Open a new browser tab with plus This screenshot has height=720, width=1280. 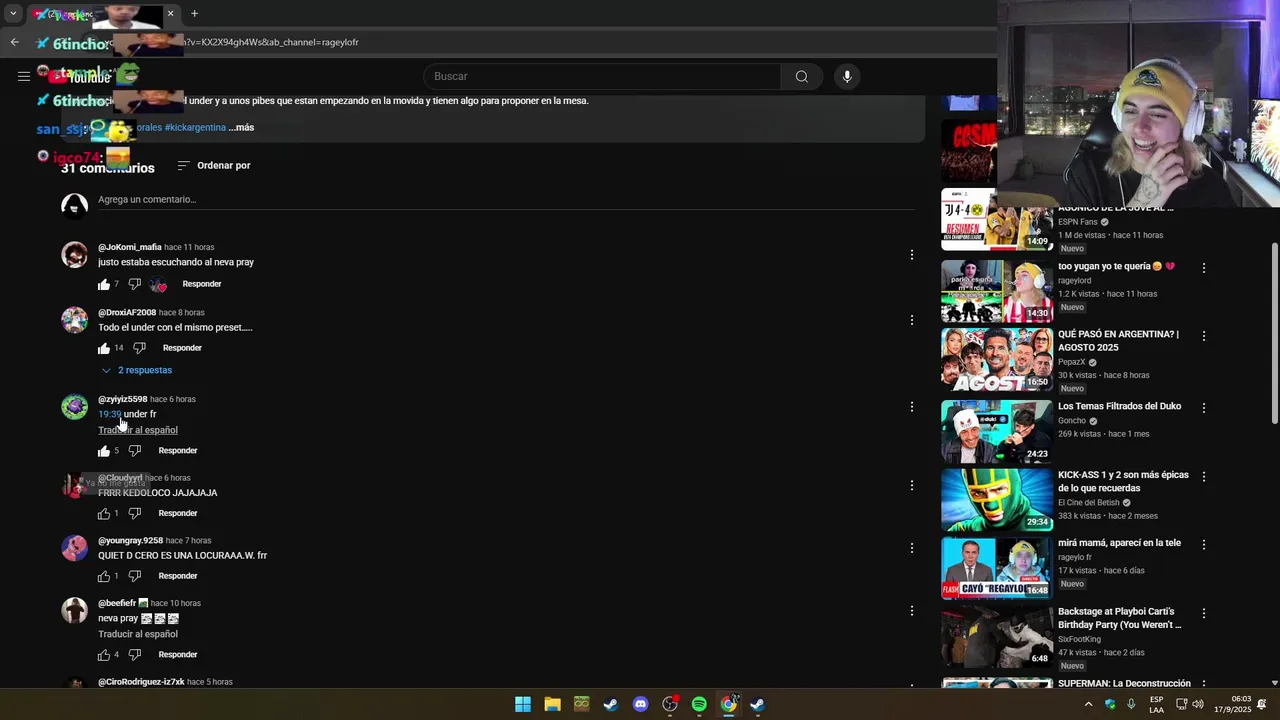pyautogui.click(x=194, y=14)
